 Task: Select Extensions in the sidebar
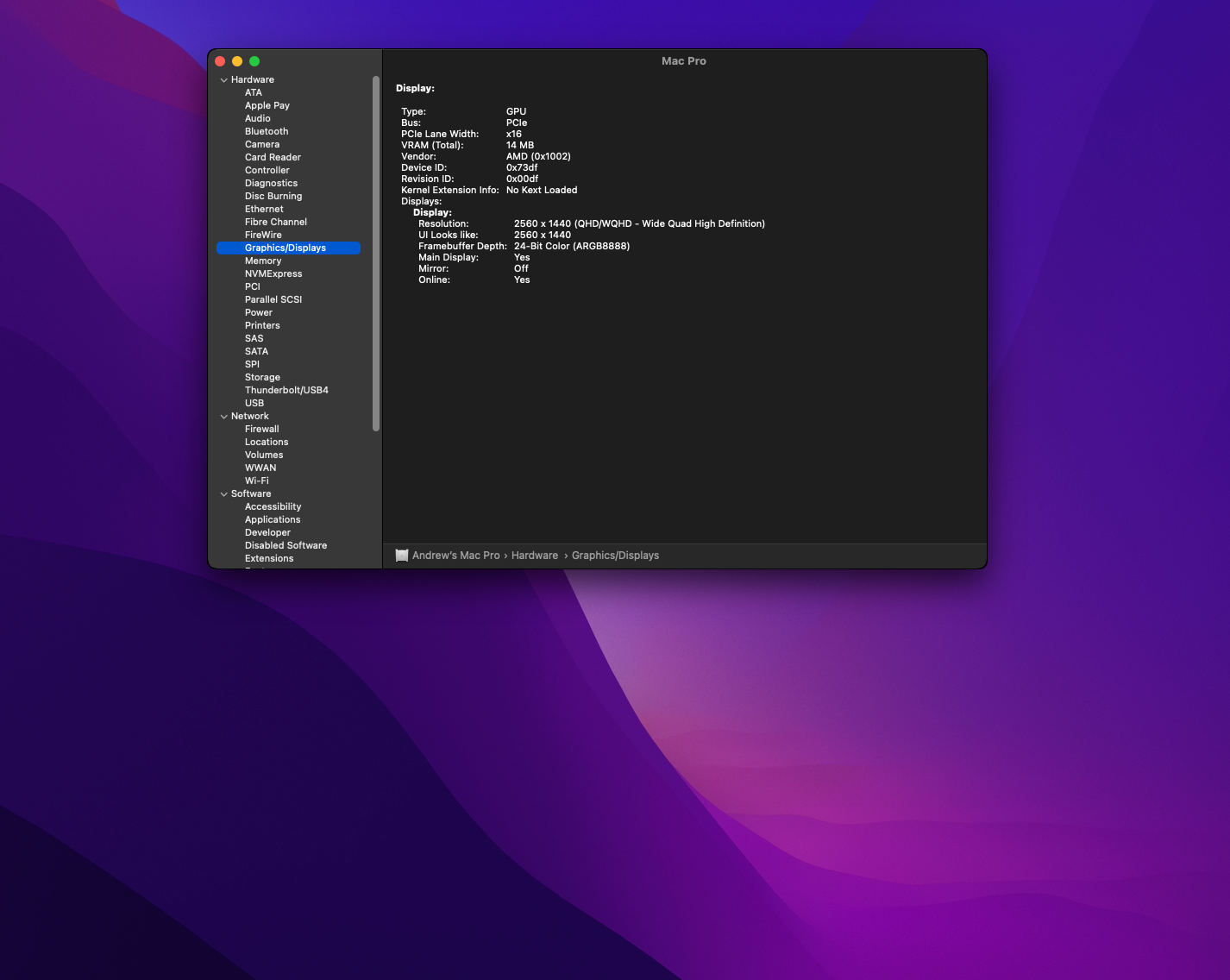click(x=269, y=559)
